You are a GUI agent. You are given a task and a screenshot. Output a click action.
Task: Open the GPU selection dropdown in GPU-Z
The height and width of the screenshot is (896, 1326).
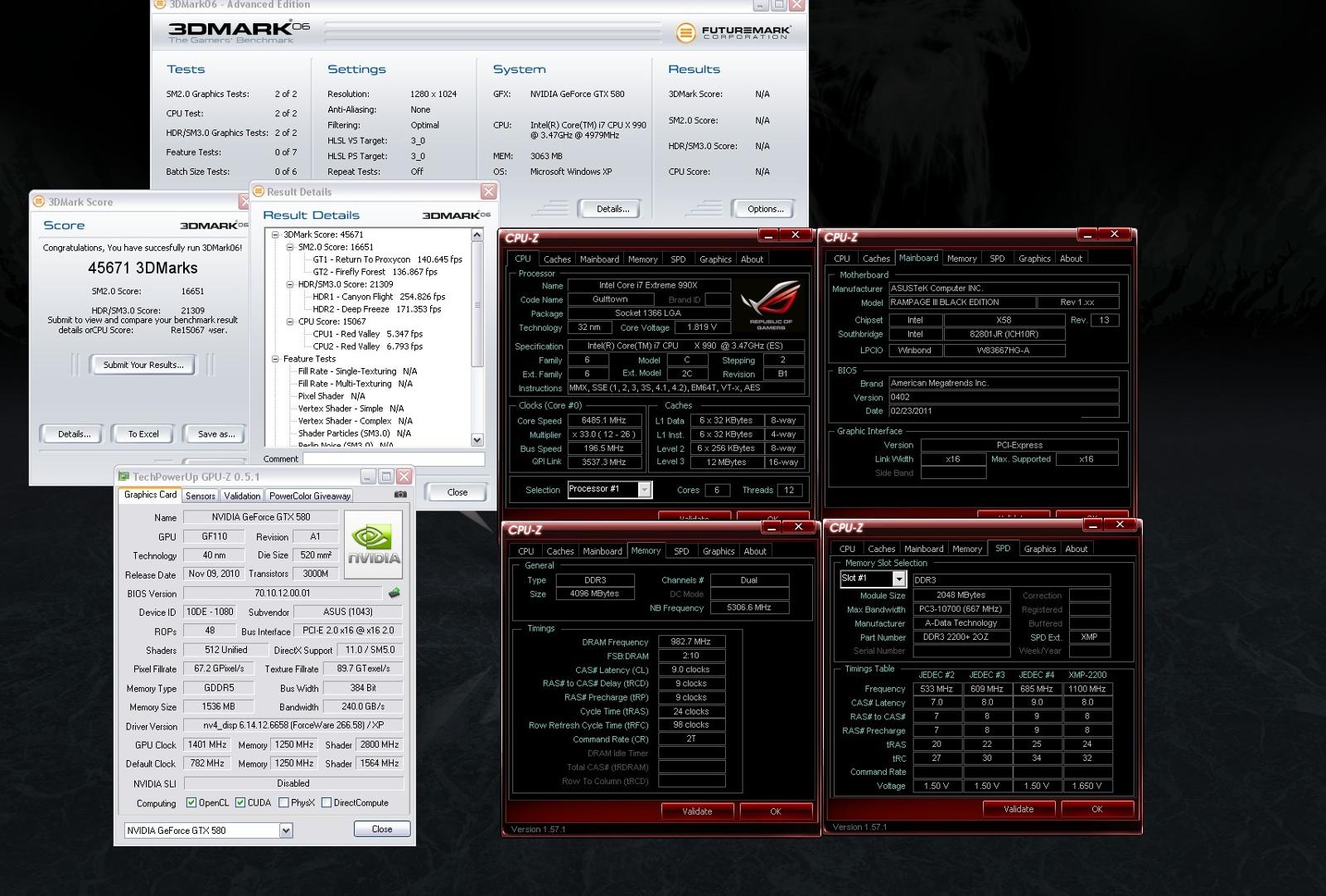point(286,830)
